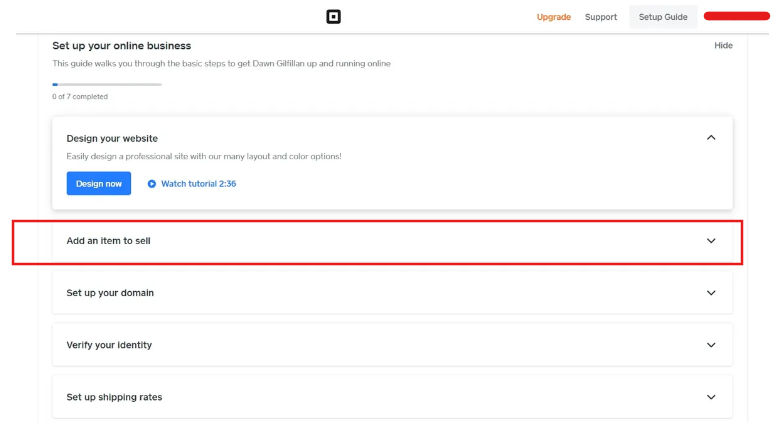773x423 pixels.
Task: Click the red redacted account button
Action: (x=737, y=16)
